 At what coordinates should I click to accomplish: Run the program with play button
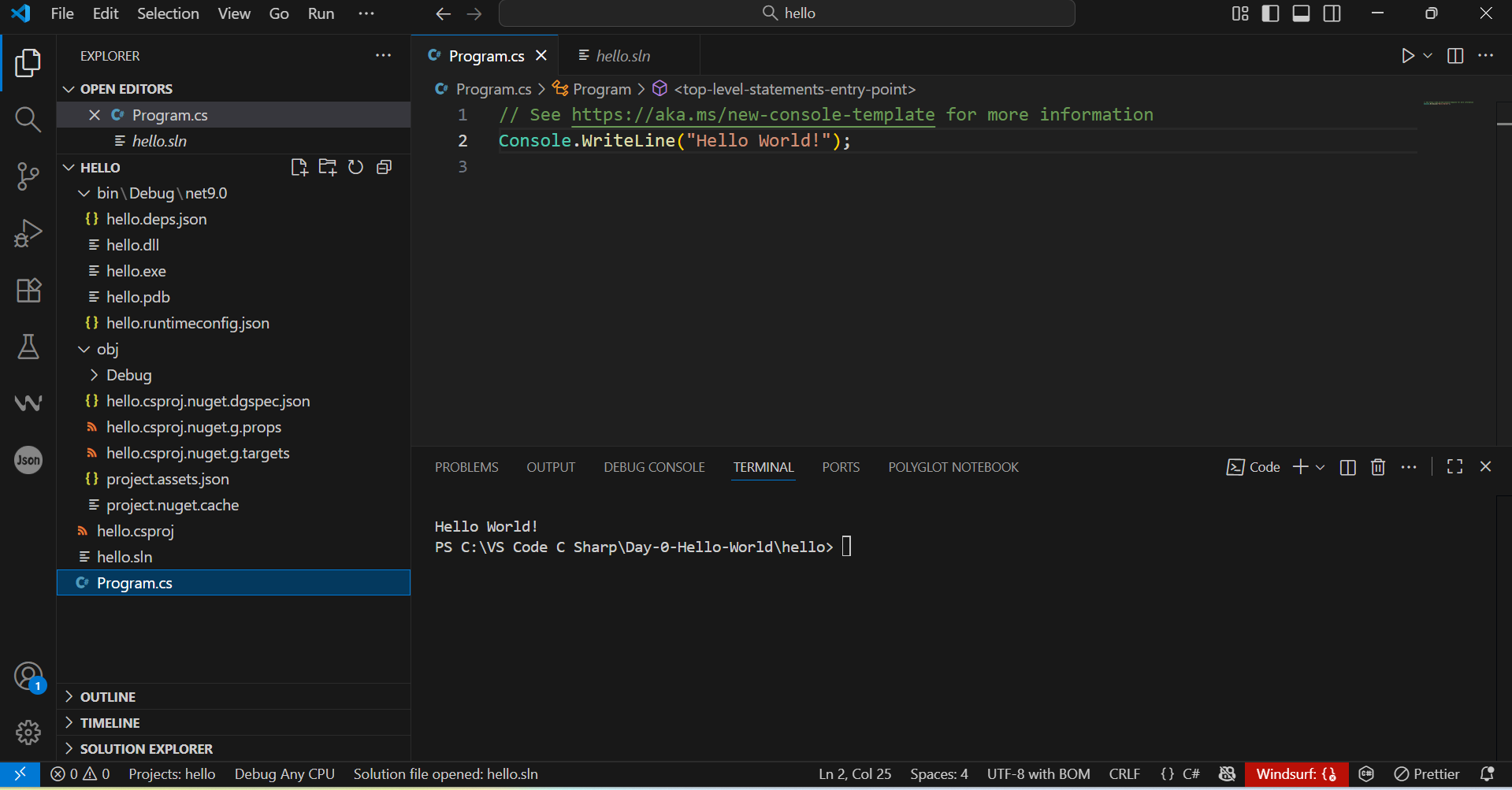[1407, 56]
